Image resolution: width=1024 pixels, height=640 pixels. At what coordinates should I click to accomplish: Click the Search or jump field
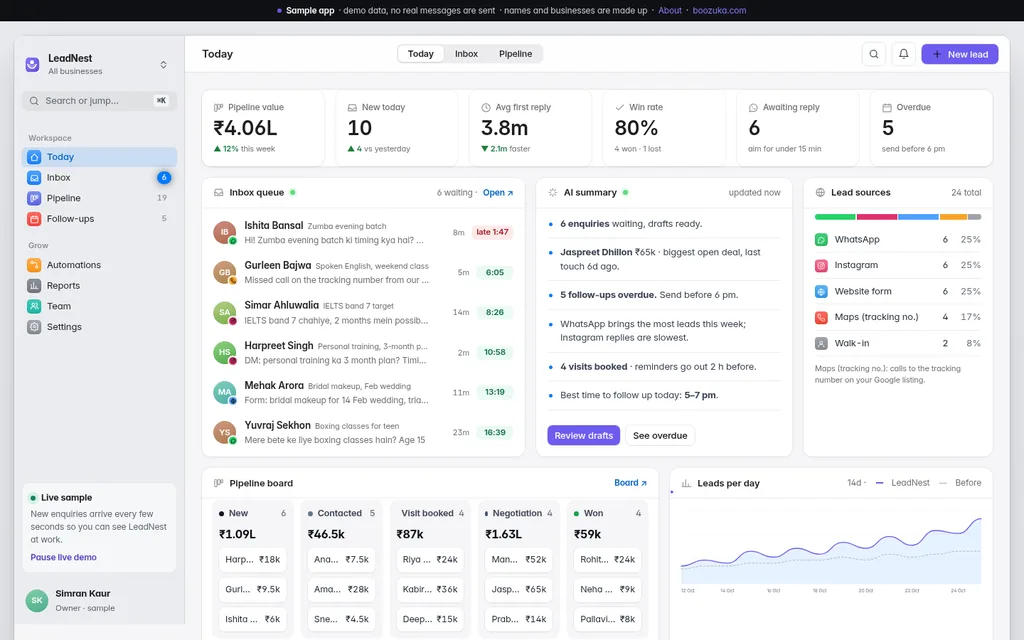click(x=99, y=101)
